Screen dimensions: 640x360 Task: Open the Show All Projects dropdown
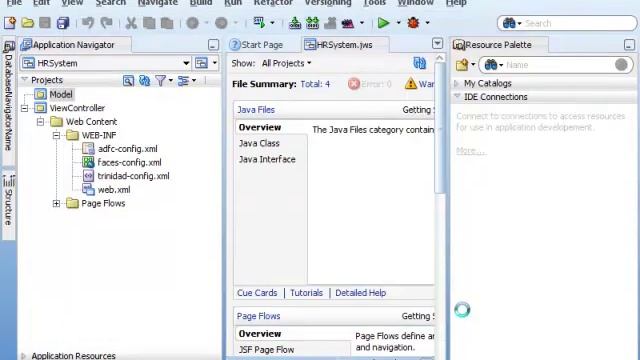click(x=286, y=63)
